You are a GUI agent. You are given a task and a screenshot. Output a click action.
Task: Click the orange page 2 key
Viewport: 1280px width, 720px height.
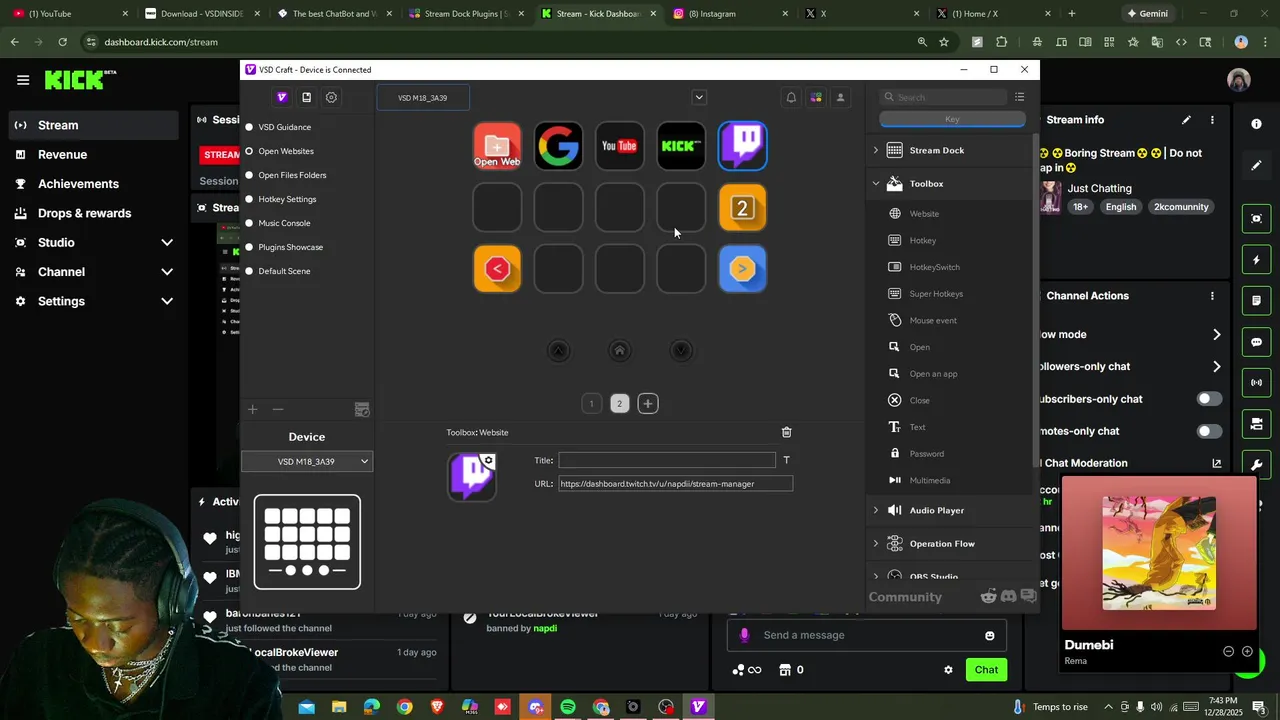(x=742, y=208)
